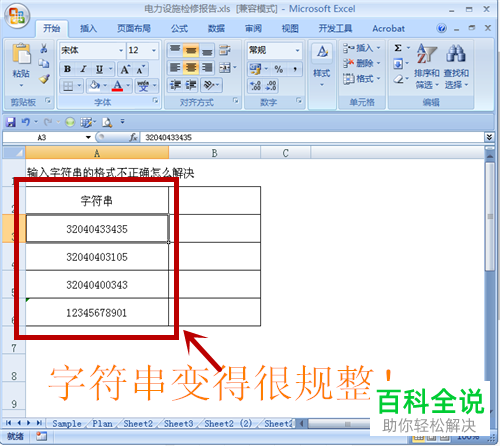Click the Undo arrow icon
Image resolution: width=500 pixels, height=446 pixels.
tap(26, 122)
